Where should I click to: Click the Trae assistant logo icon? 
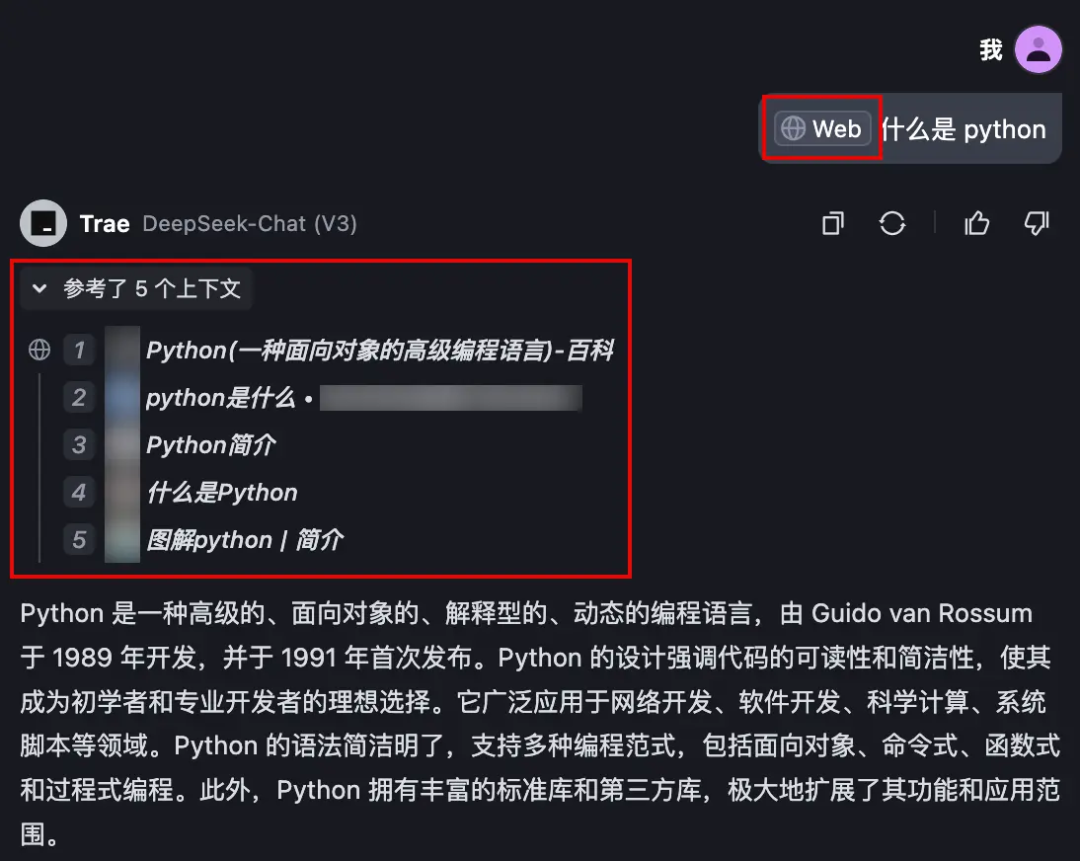pos(43,223)
